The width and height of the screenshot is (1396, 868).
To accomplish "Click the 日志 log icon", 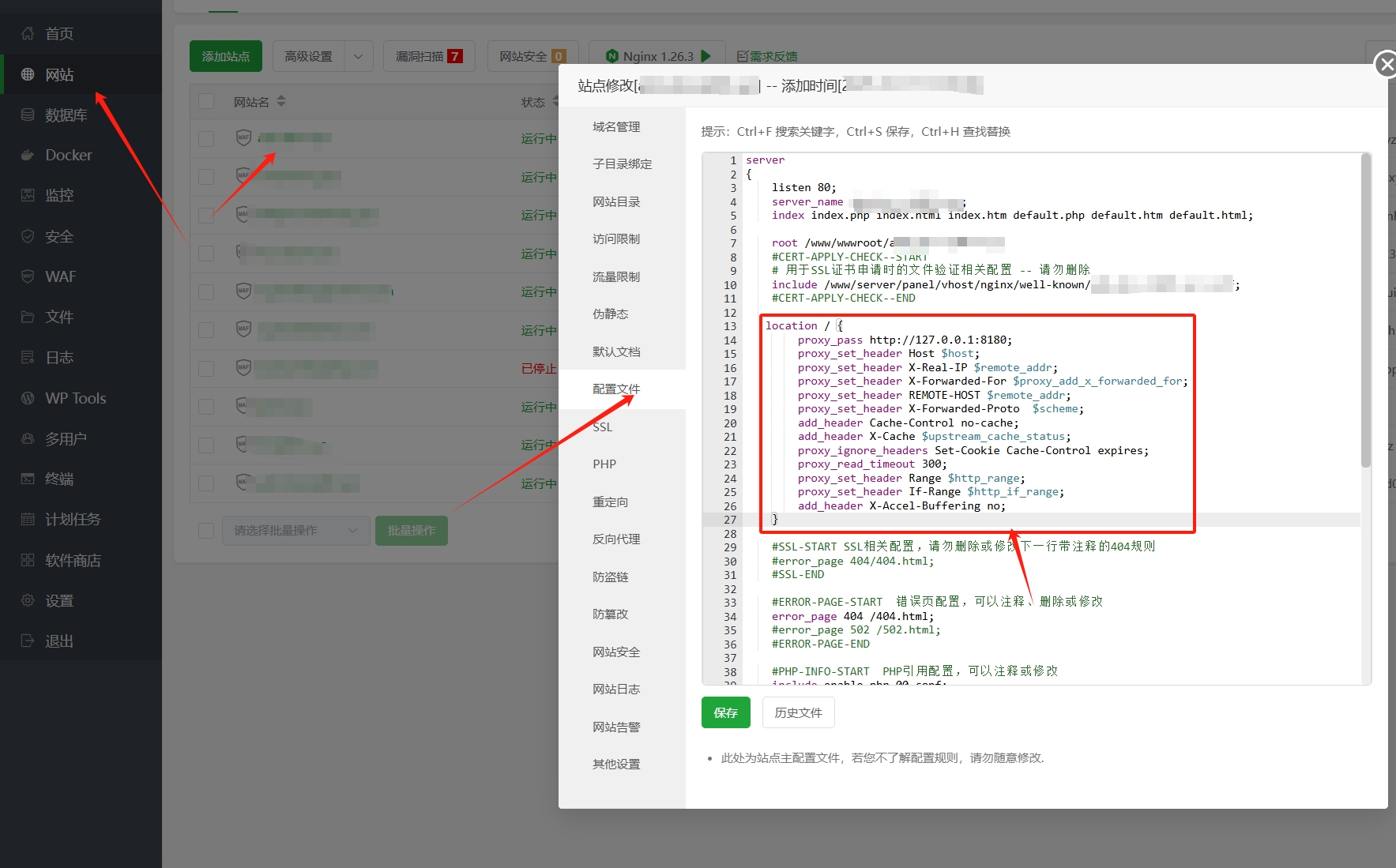I will (x=28, y=357).
